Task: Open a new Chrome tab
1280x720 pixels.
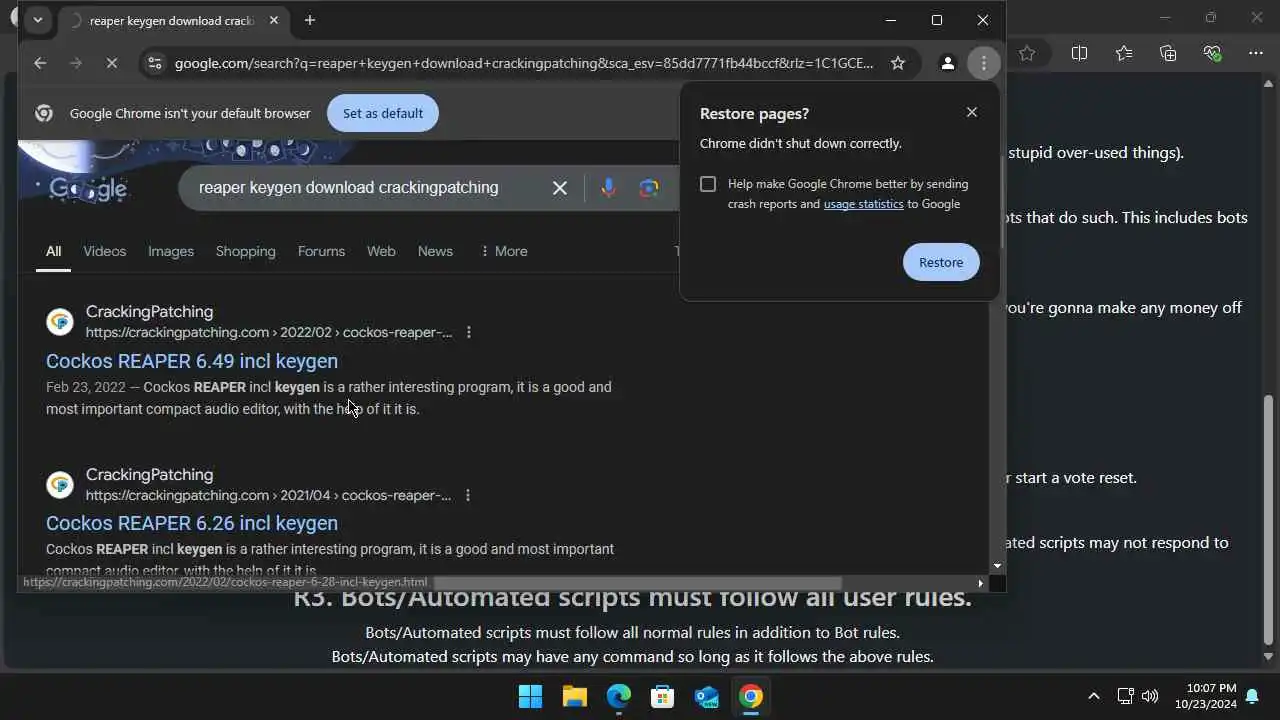Action: coord(310,20)
